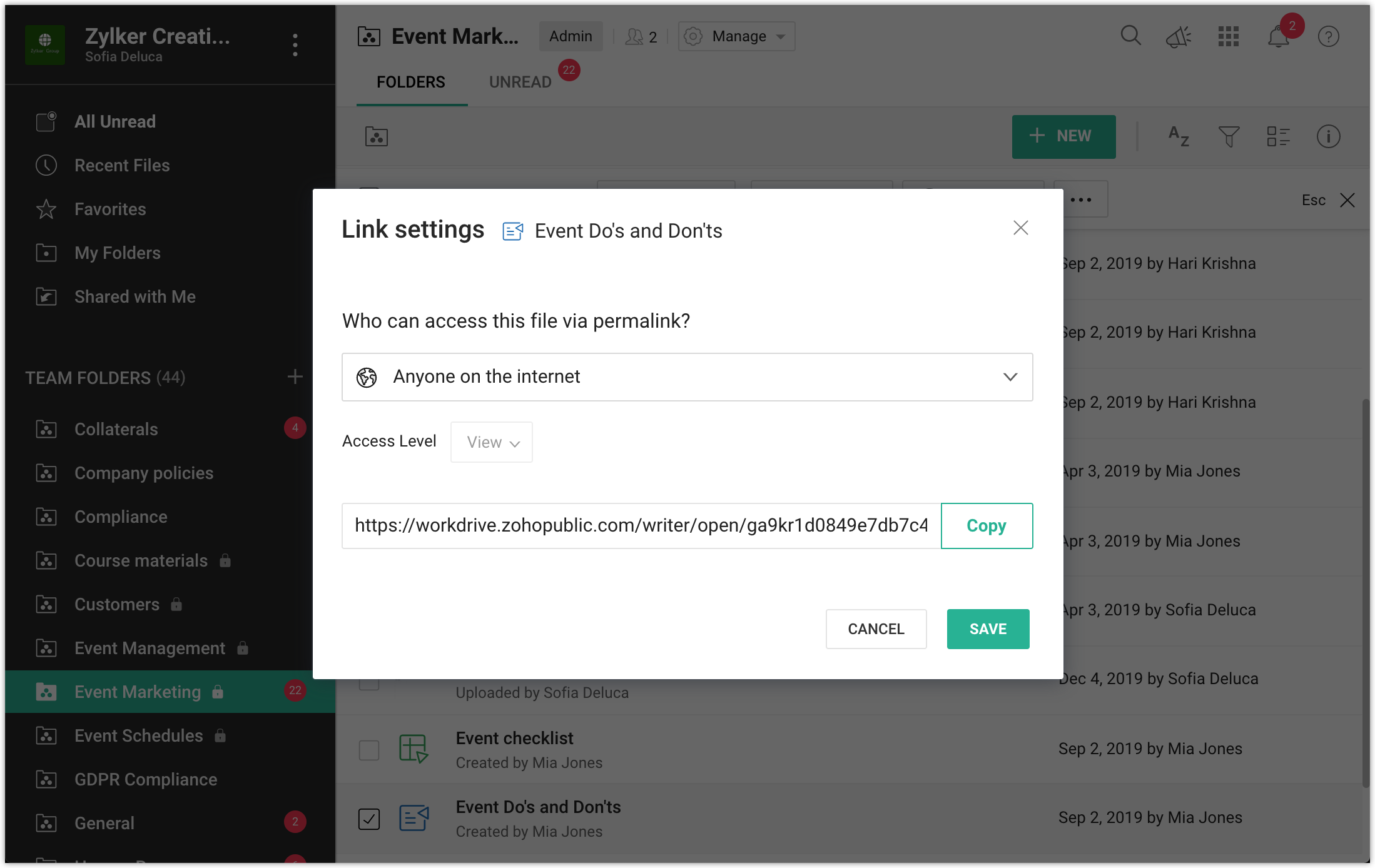Viewport: 1375px width, 868px height.
Task: Show the folder info icon
Action: [1328, 136]
